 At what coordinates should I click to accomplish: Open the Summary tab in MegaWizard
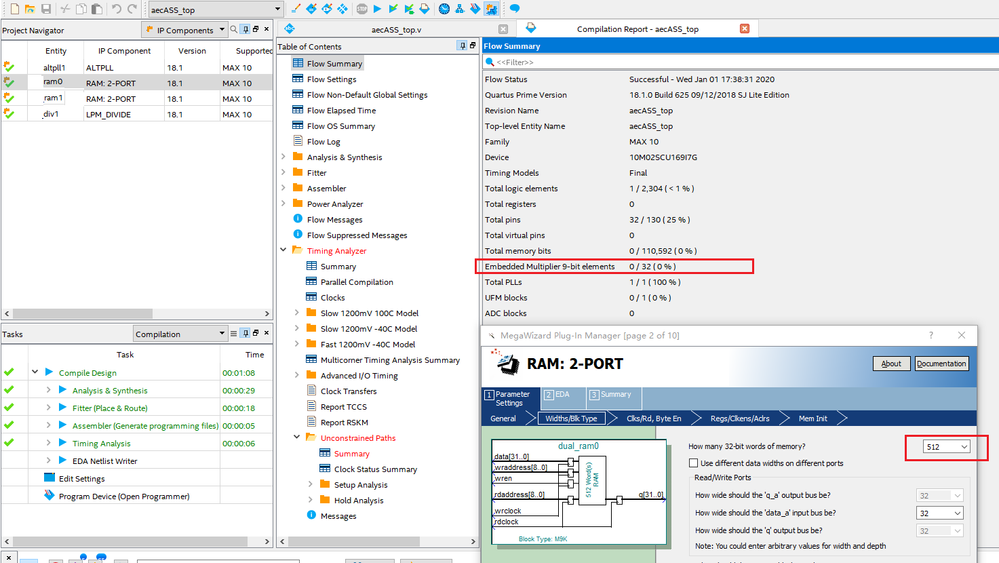pos(615,398)
